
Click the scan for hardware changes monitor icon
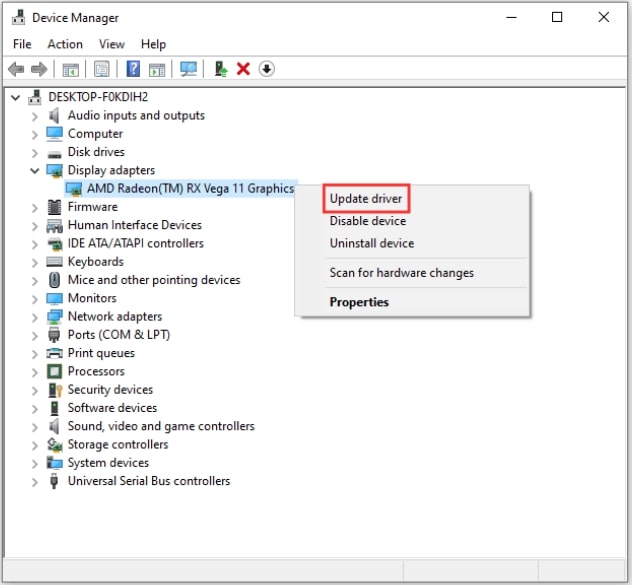(188, 69)
